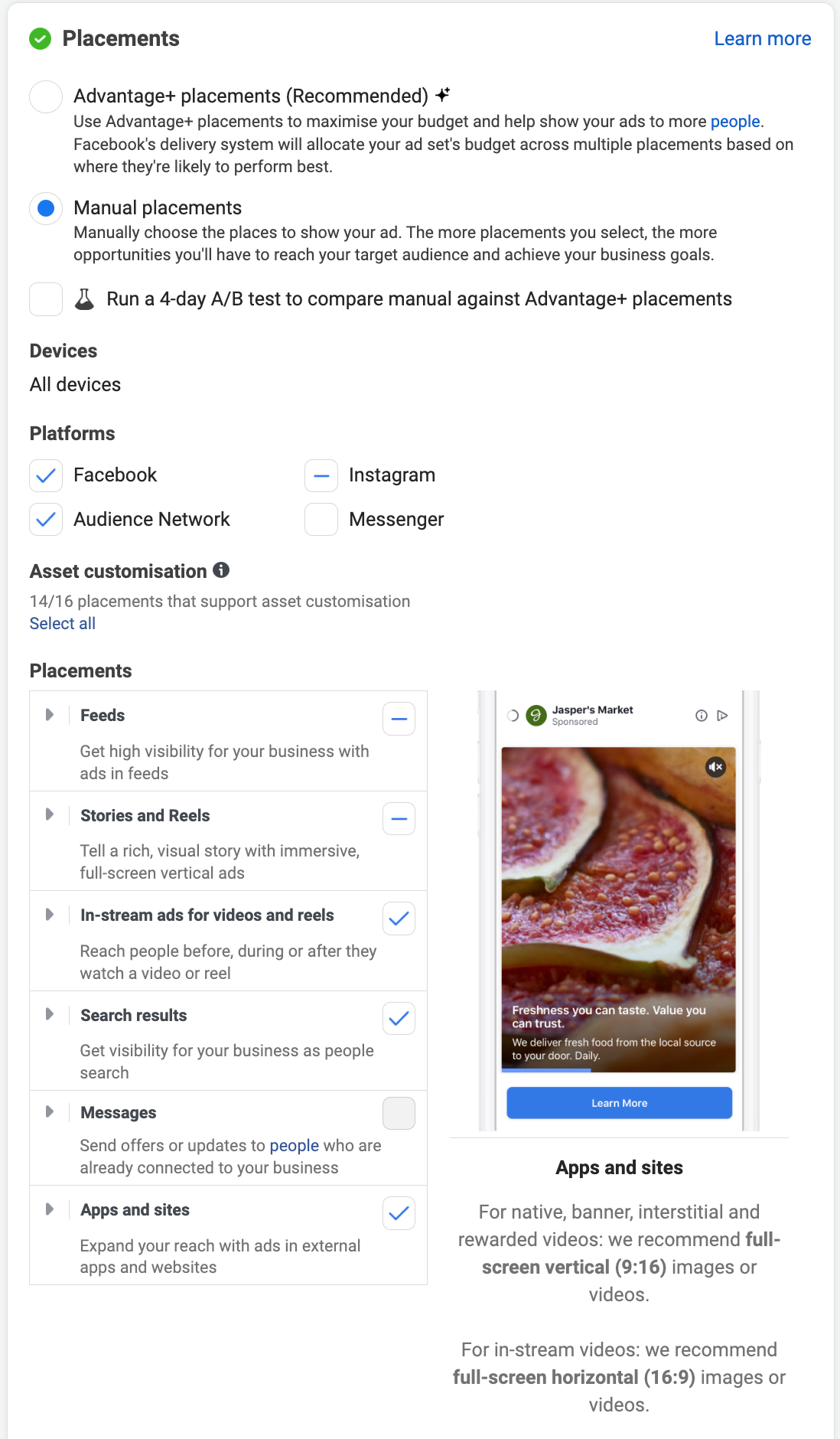Viewport: 840px width, 1439px height.
Task: Uncheck the Audience Network platform
Action: [46, 520]
